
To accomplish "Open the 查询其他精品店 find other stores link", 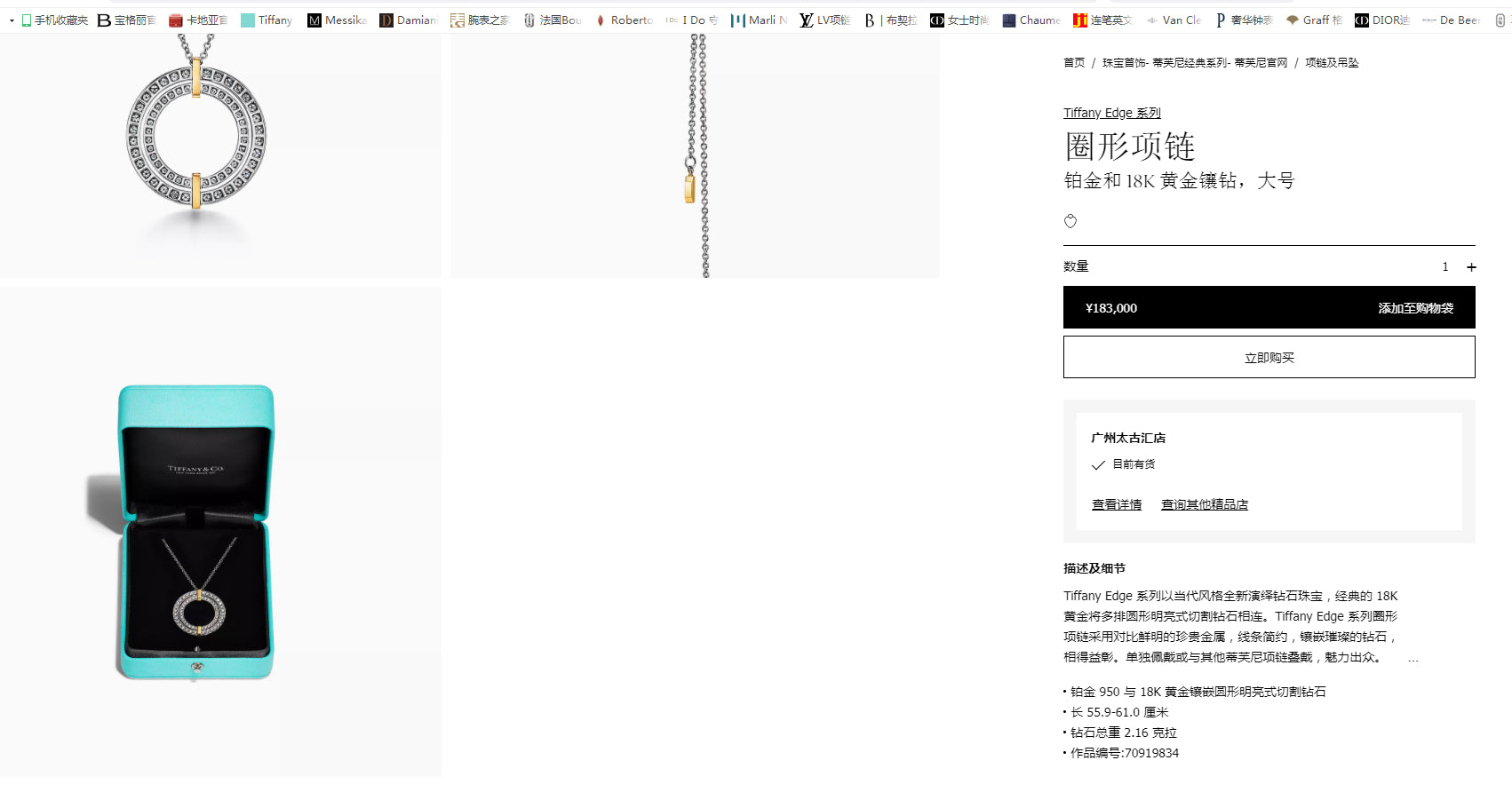I will pyautogui.click(x=1205, y=504).
